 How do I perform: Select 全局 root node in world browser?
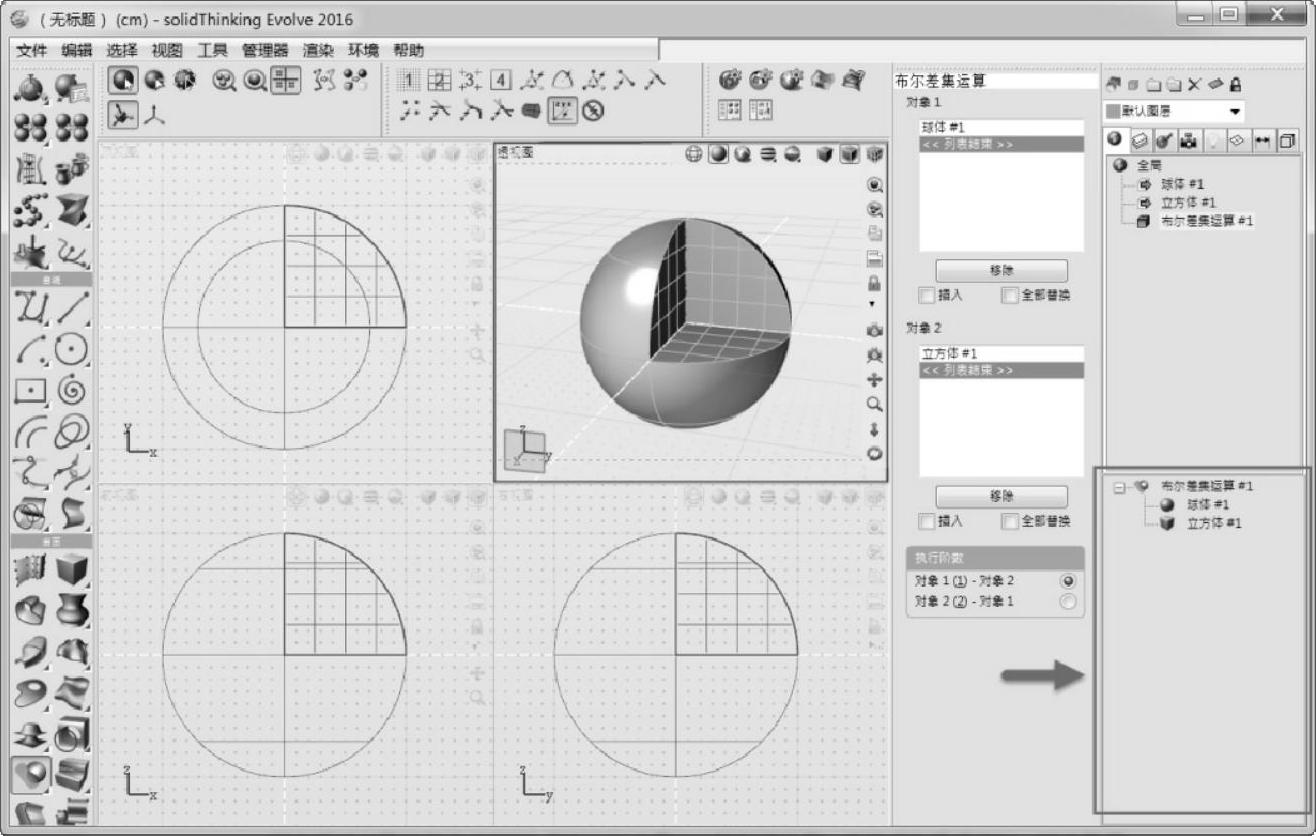(1150, 166)
